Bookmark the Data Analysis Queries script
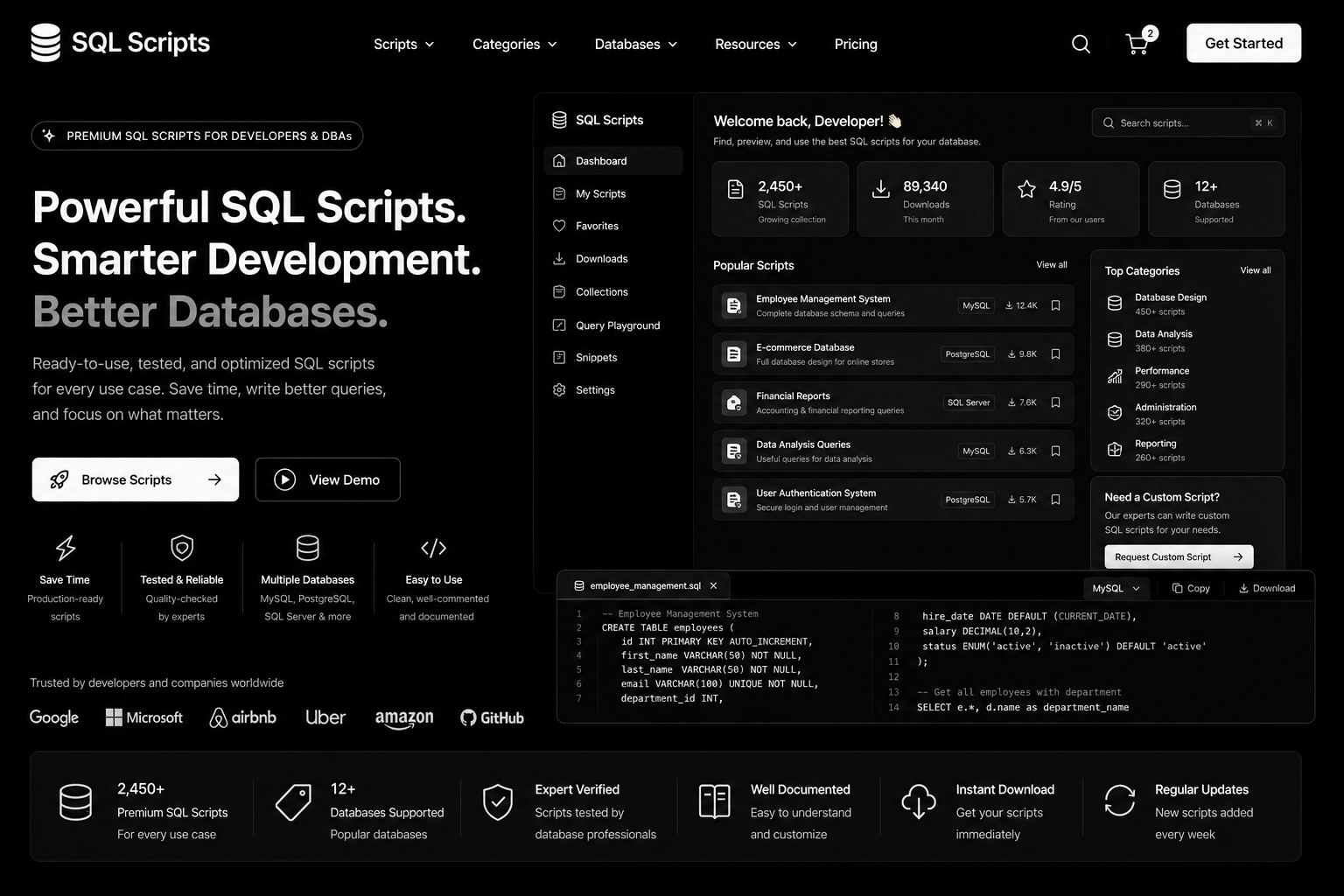1344x896 pixels. coord(1055,451)
